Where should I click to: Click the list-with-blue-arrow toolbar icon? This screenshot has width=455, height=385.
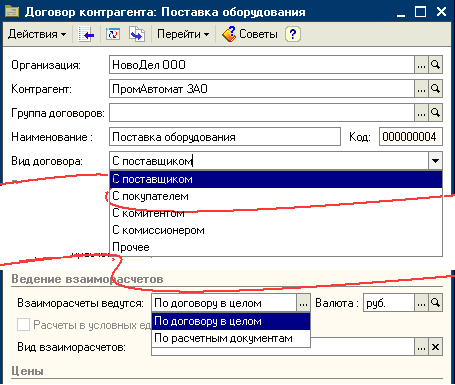click(86, 34)
